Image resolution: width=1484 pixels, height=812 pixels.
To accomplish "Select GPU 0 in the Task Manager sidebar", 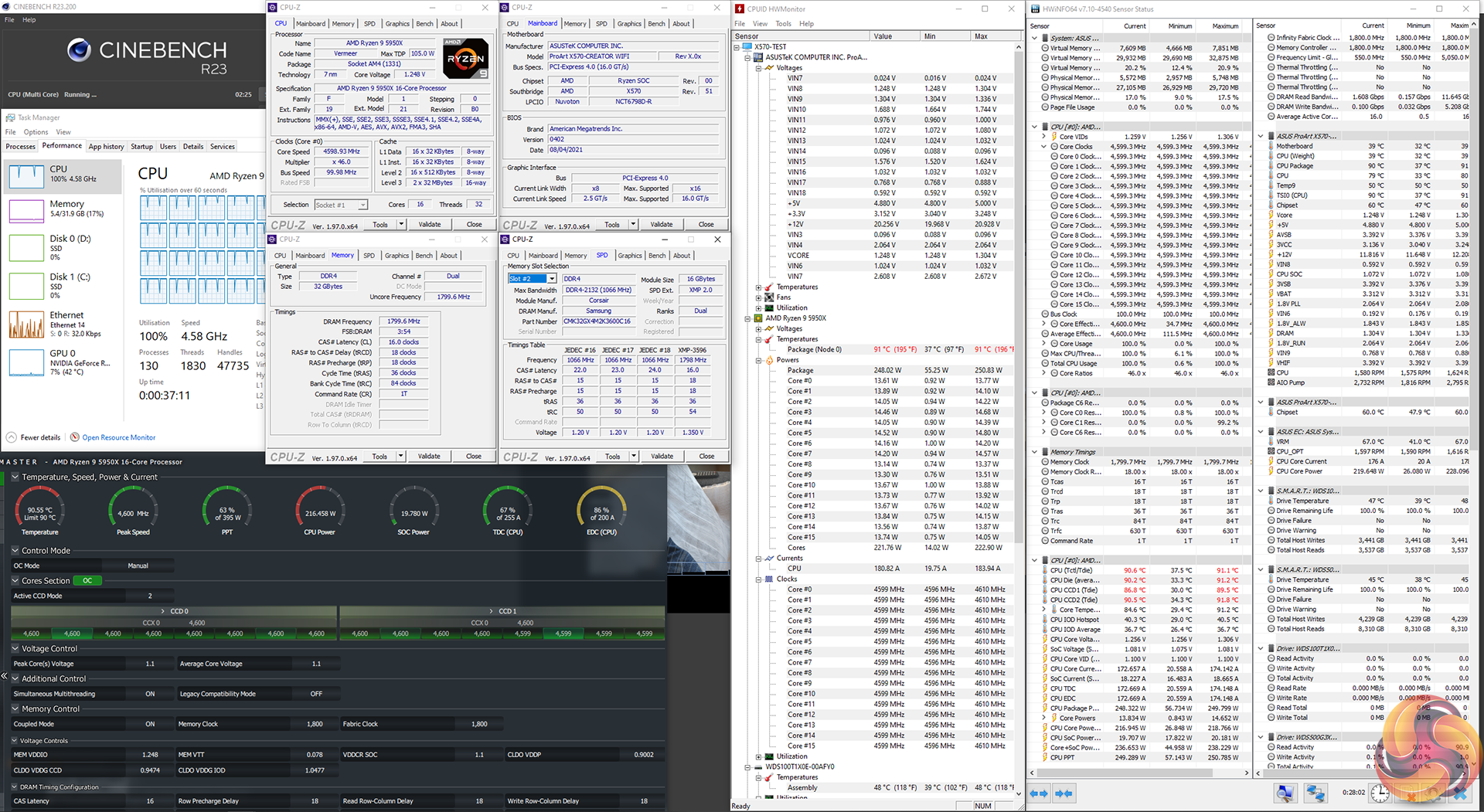I will click(x=26, y=362).
